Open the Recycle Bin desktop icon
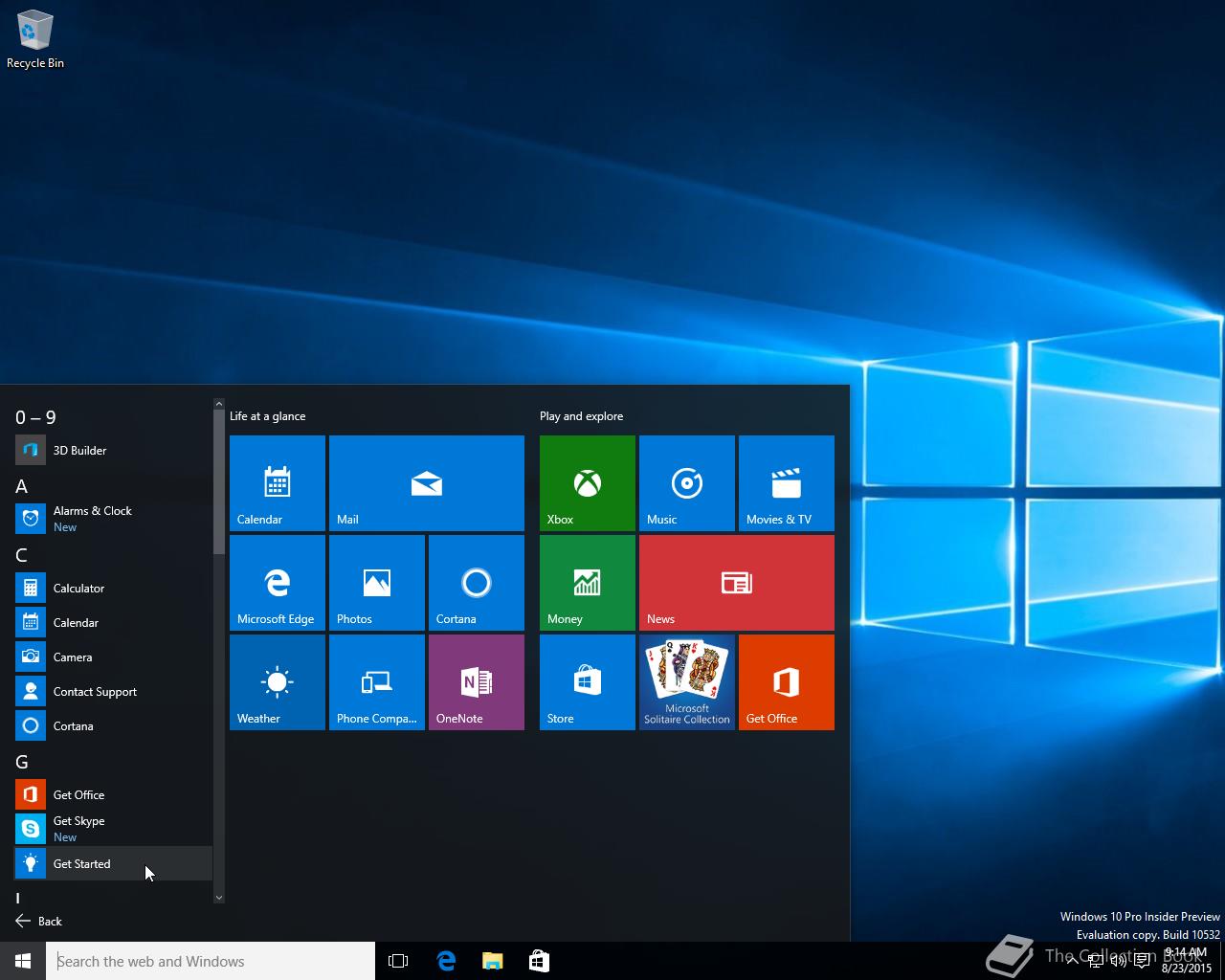 (35, 40)
